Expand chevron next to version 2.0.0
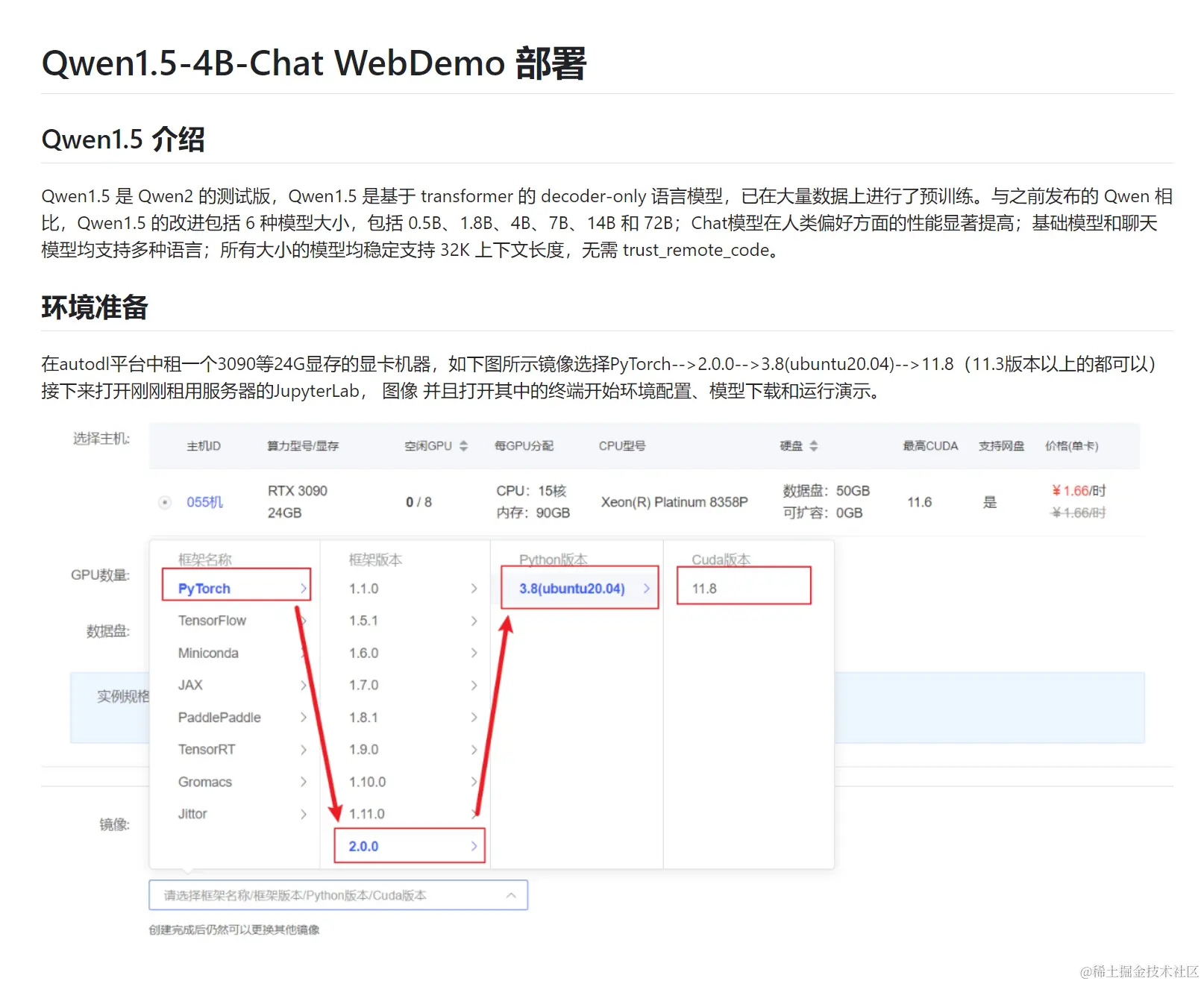 click(x=474, y=846)
